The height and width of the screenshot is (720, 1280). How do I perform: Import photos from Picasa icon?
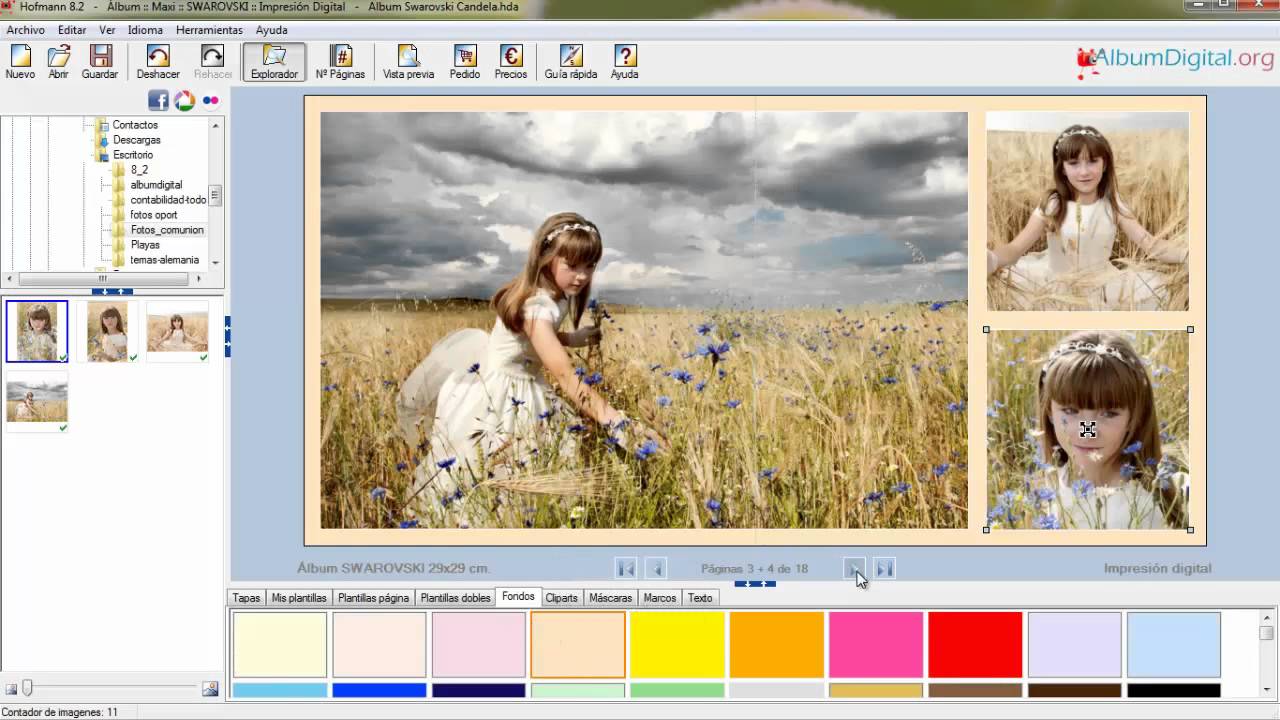tap(184, 100)
